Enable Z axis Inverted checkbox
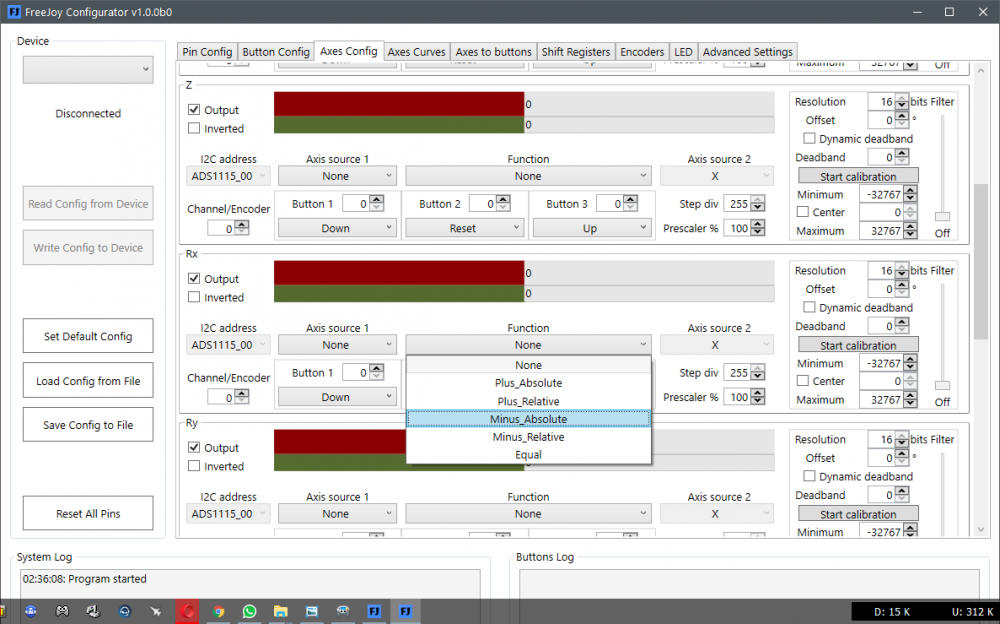 pos(194,128)
